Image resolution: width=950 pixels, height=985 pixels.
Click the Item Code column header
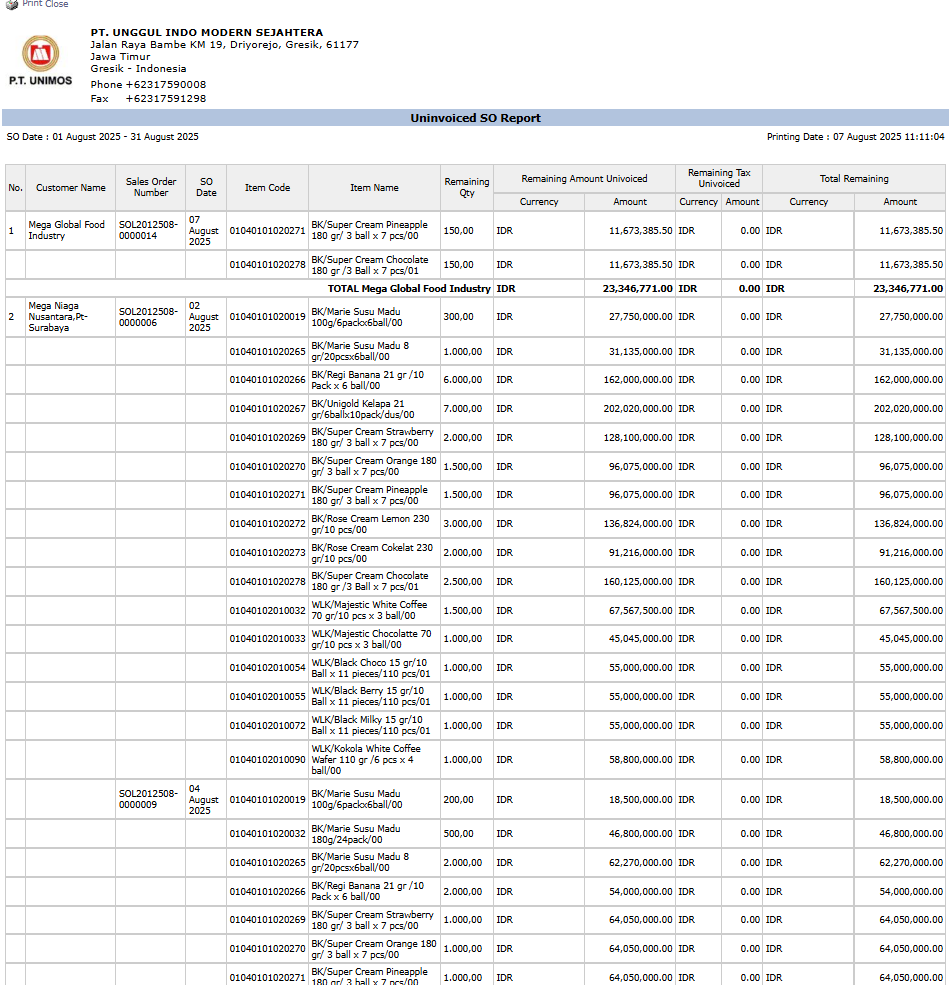(267, 188)
